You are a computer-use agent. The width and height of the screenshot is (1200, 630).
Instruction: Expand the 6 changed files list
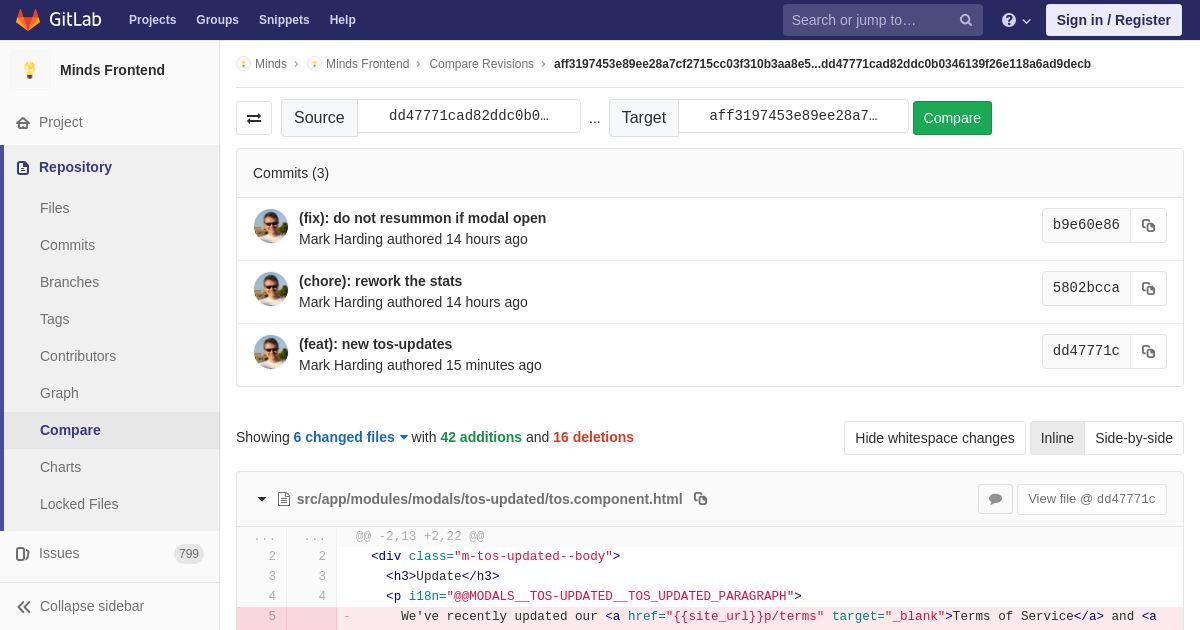[351, 437]
